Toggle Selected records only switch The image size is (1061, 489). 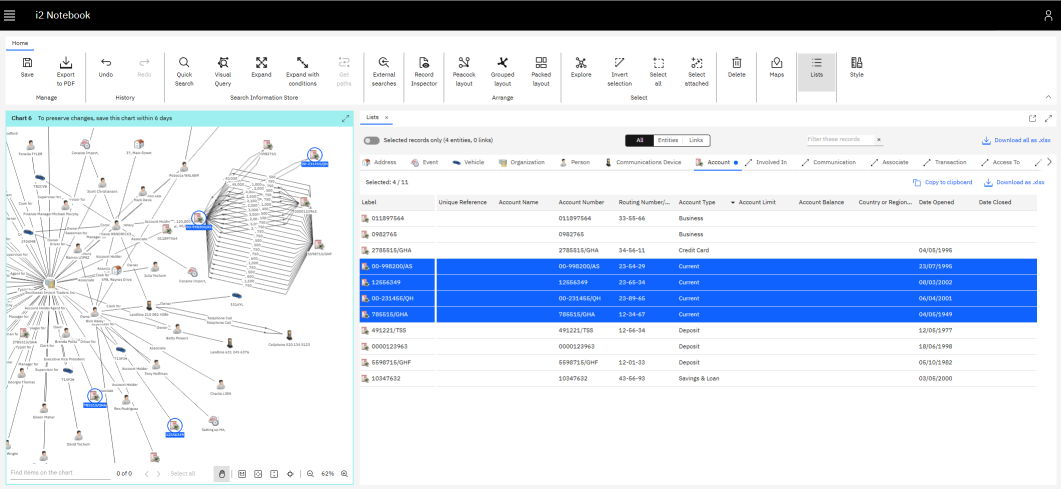point(372,141)
